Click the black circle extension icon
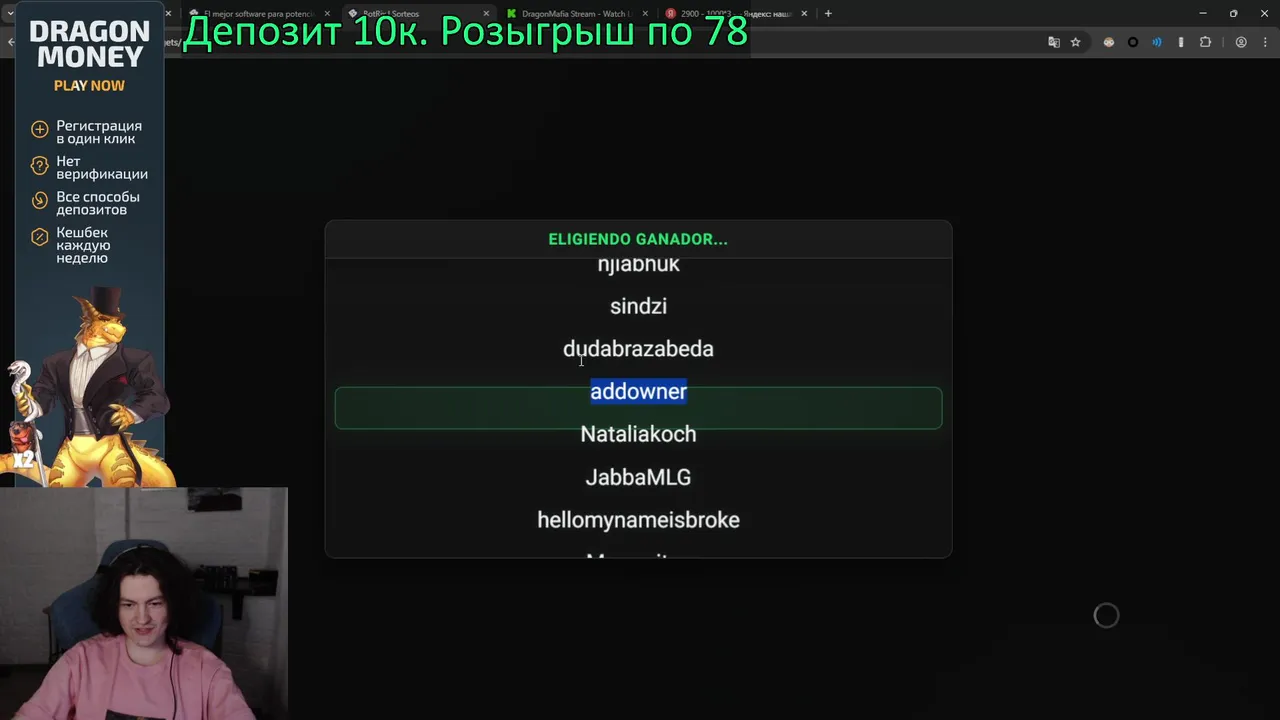The image size is (1280, 720). click(1133, 42)
